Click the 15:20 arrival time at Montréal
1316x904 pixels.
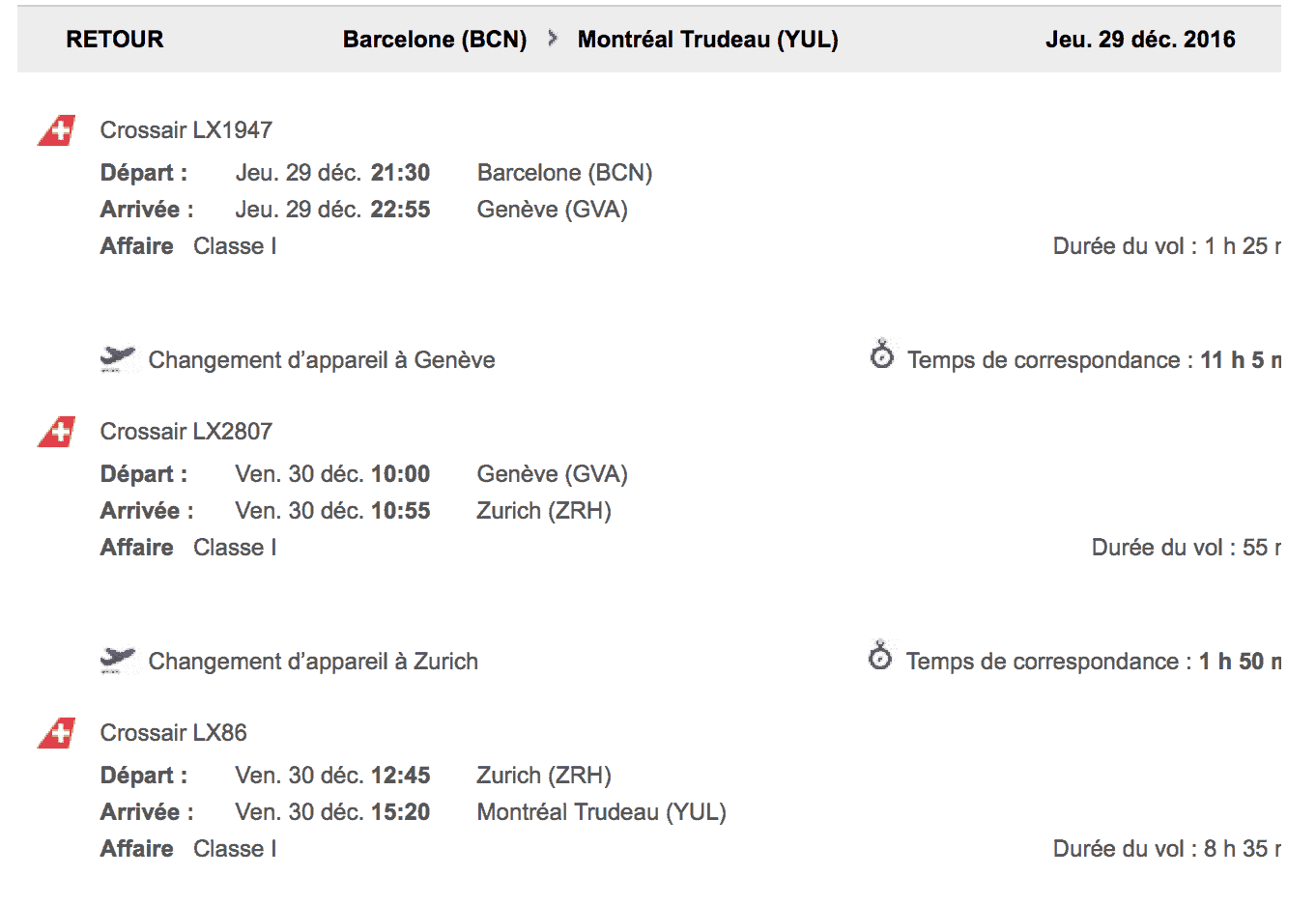click(400, 812)
